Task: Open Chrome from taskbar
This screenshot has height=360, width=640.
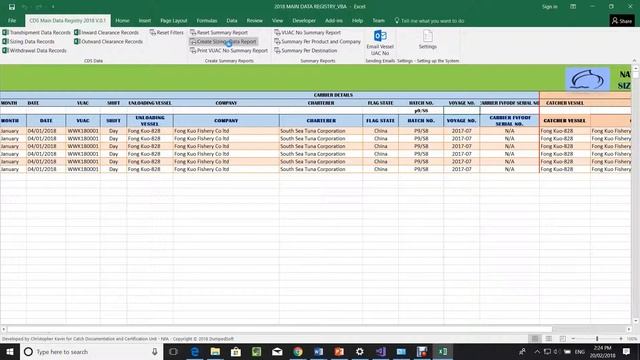Action: [x=298, y=351]
